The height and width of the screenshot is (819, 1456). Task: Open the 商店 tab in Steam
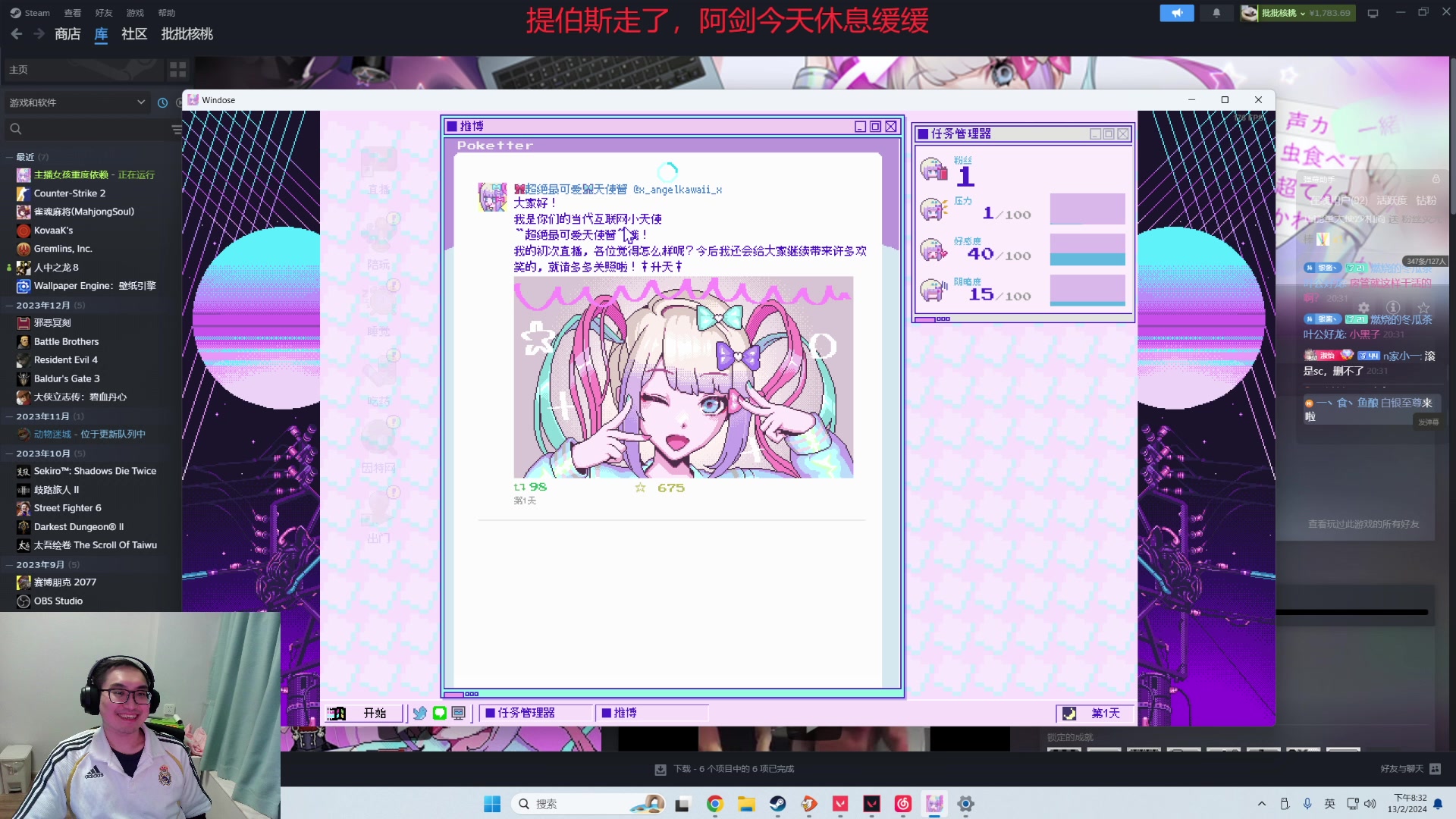point(67,34)
